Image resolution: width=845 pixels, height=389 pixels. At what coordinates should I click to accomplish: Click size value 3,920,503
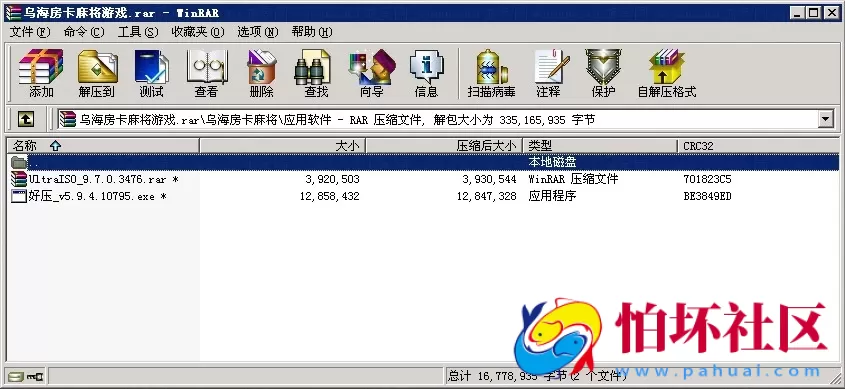coord(332,179)
